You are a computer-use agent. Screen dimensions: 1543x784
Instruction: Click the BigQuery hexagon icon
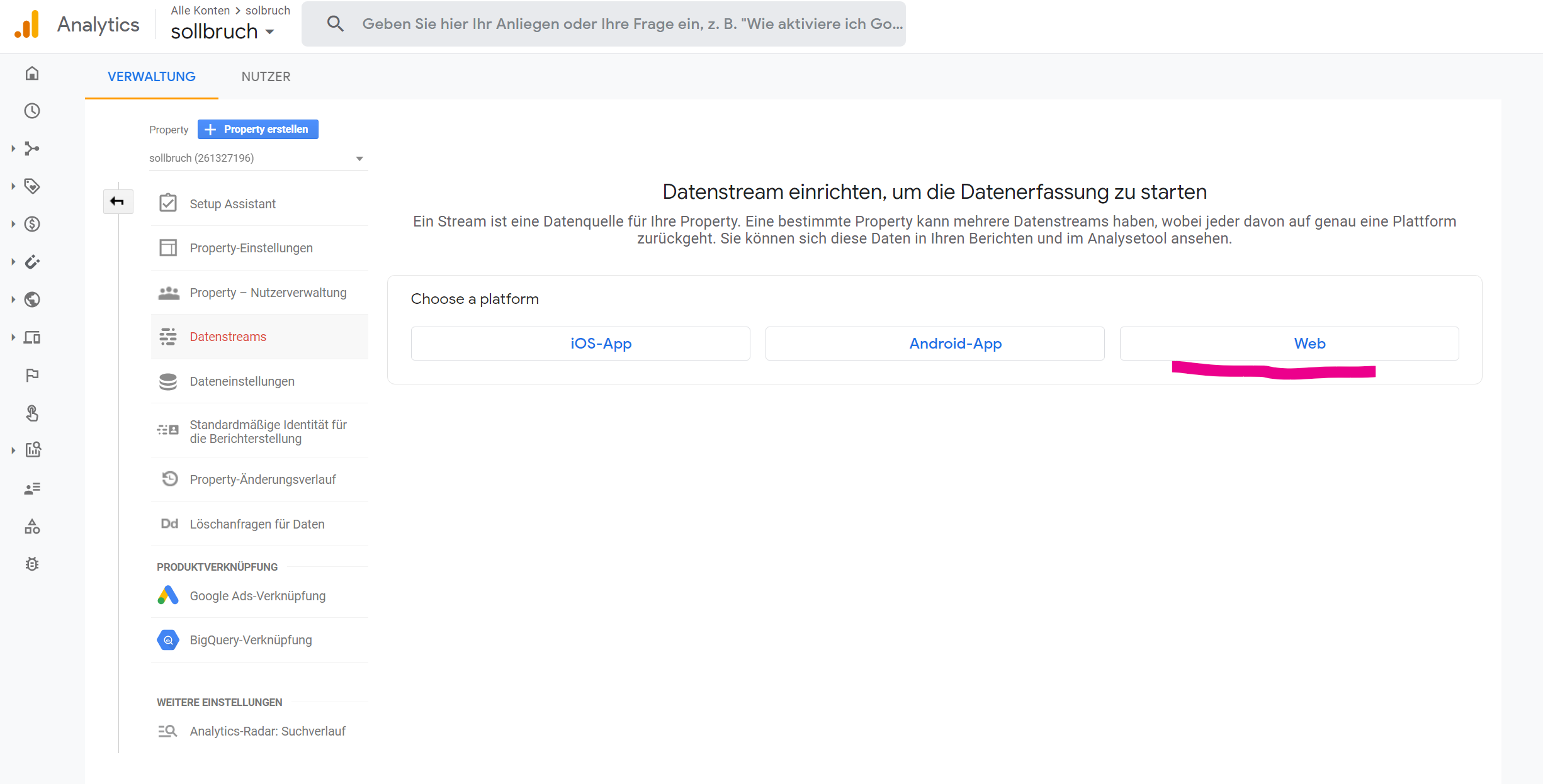pyautogui.click(x=168, y=640)
